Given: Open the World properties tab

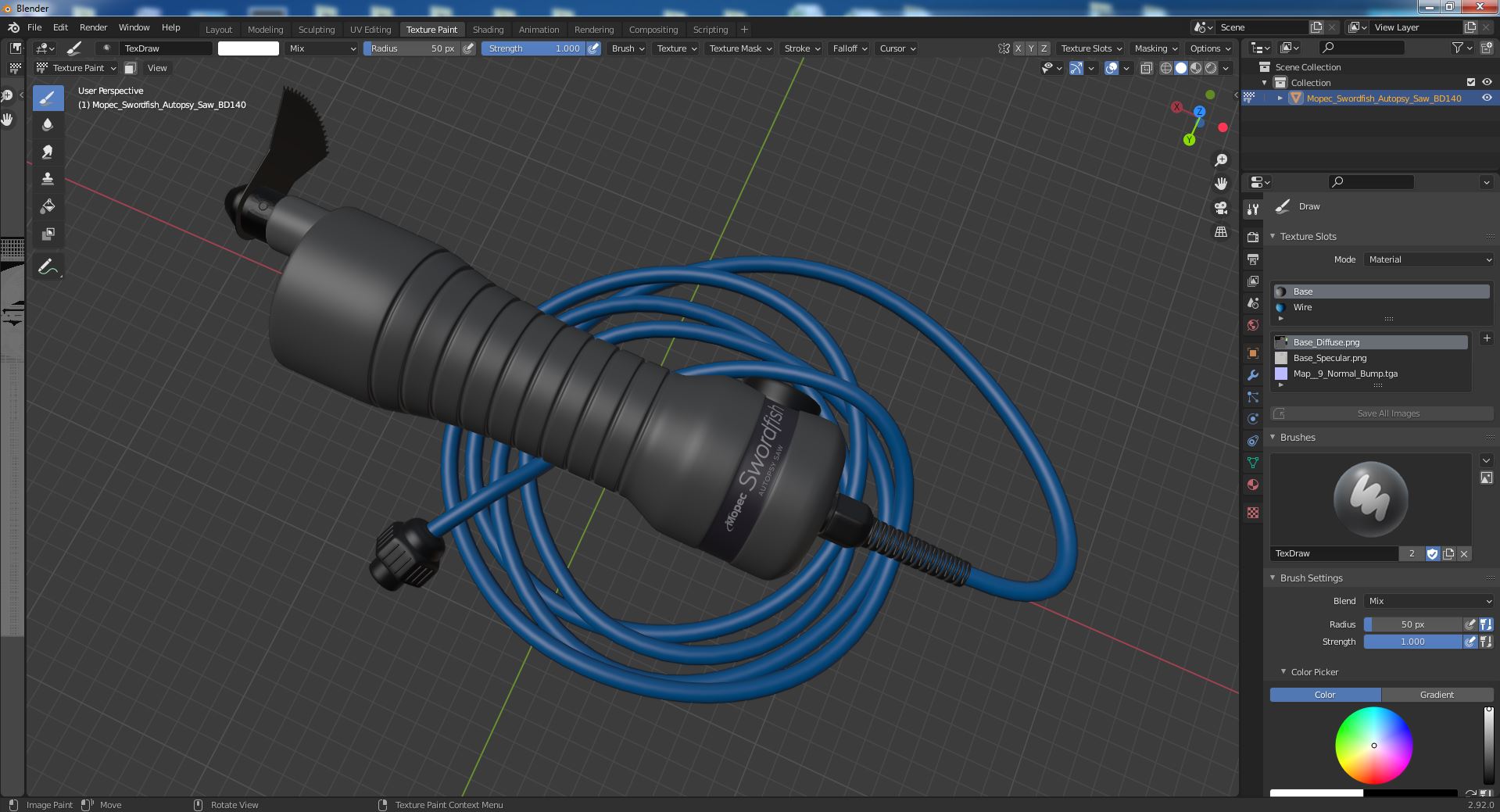Looking at the screenshot, I should tap(1253, 324).
